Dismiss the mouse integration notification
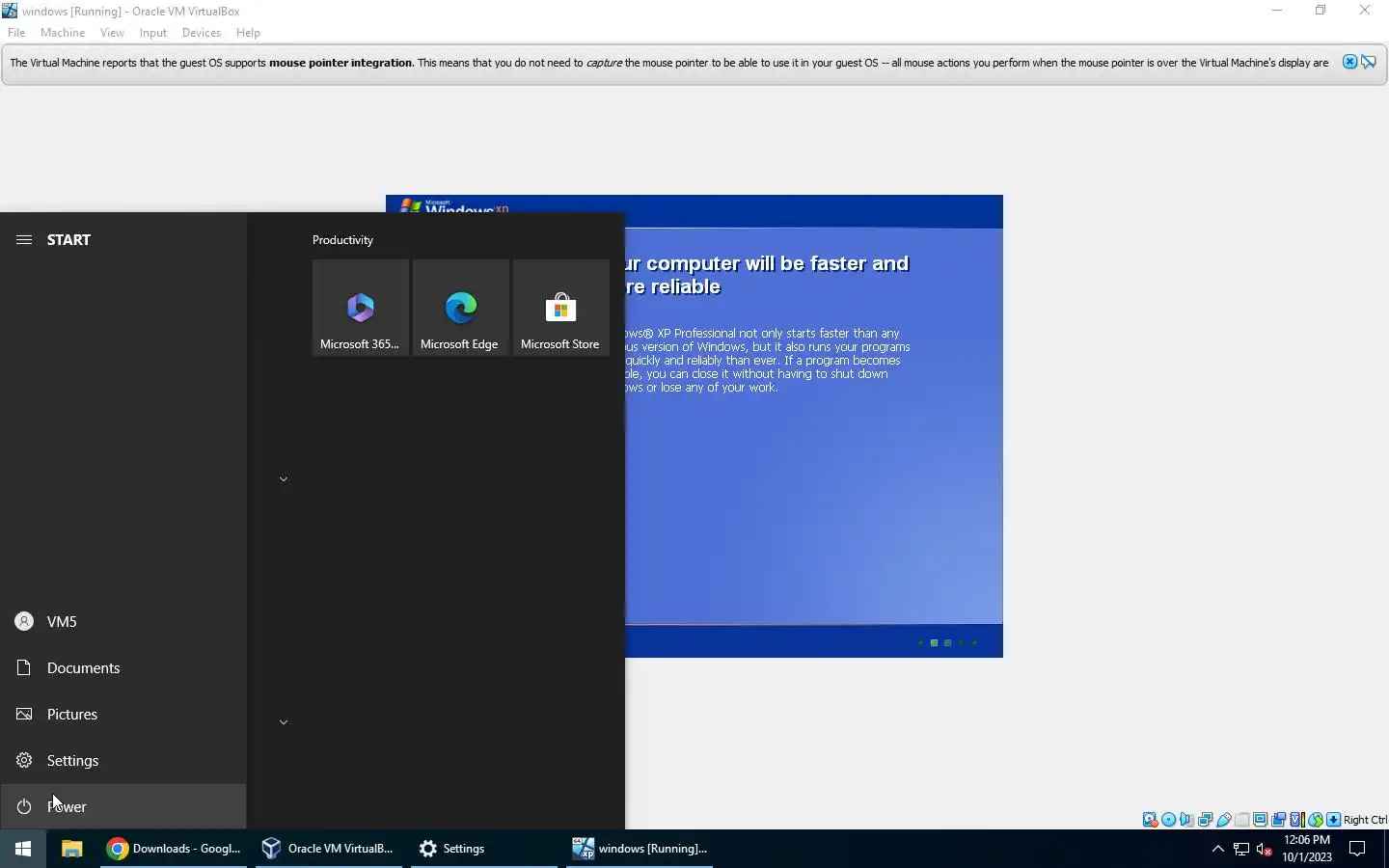Viewport: 1389px width, 868px height. tap(1349, 62)
